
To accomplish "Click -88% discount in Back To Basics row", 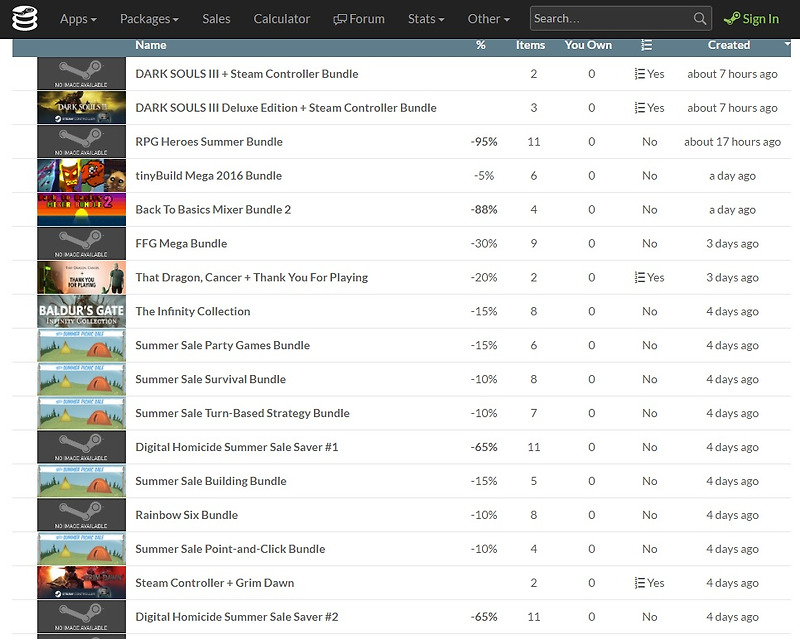I will coord(484,210).
